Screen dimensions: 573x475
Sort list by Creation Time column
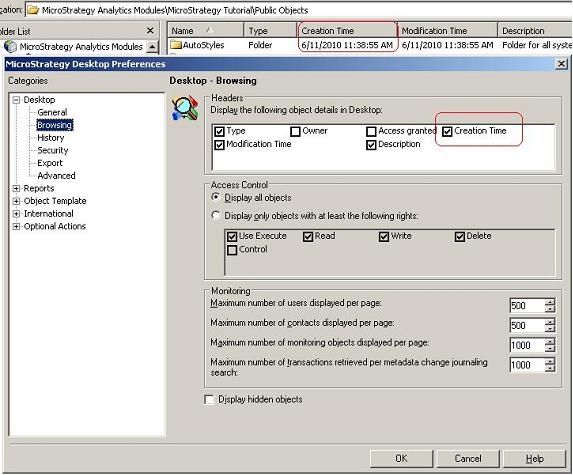pos(347,30)
